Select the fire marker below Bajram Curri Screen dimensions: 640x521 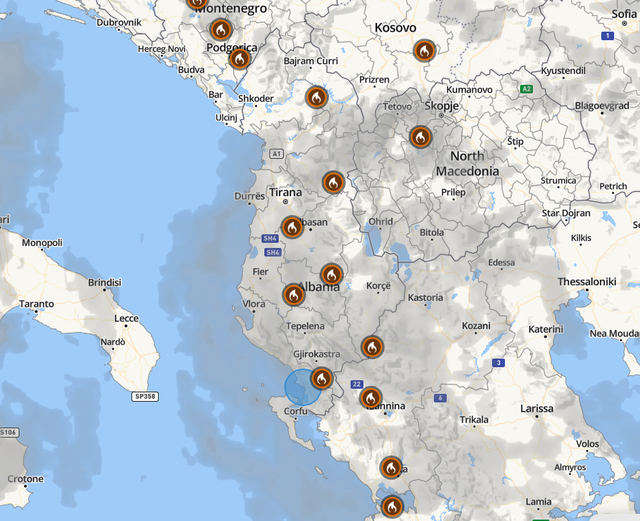point(316,97)
